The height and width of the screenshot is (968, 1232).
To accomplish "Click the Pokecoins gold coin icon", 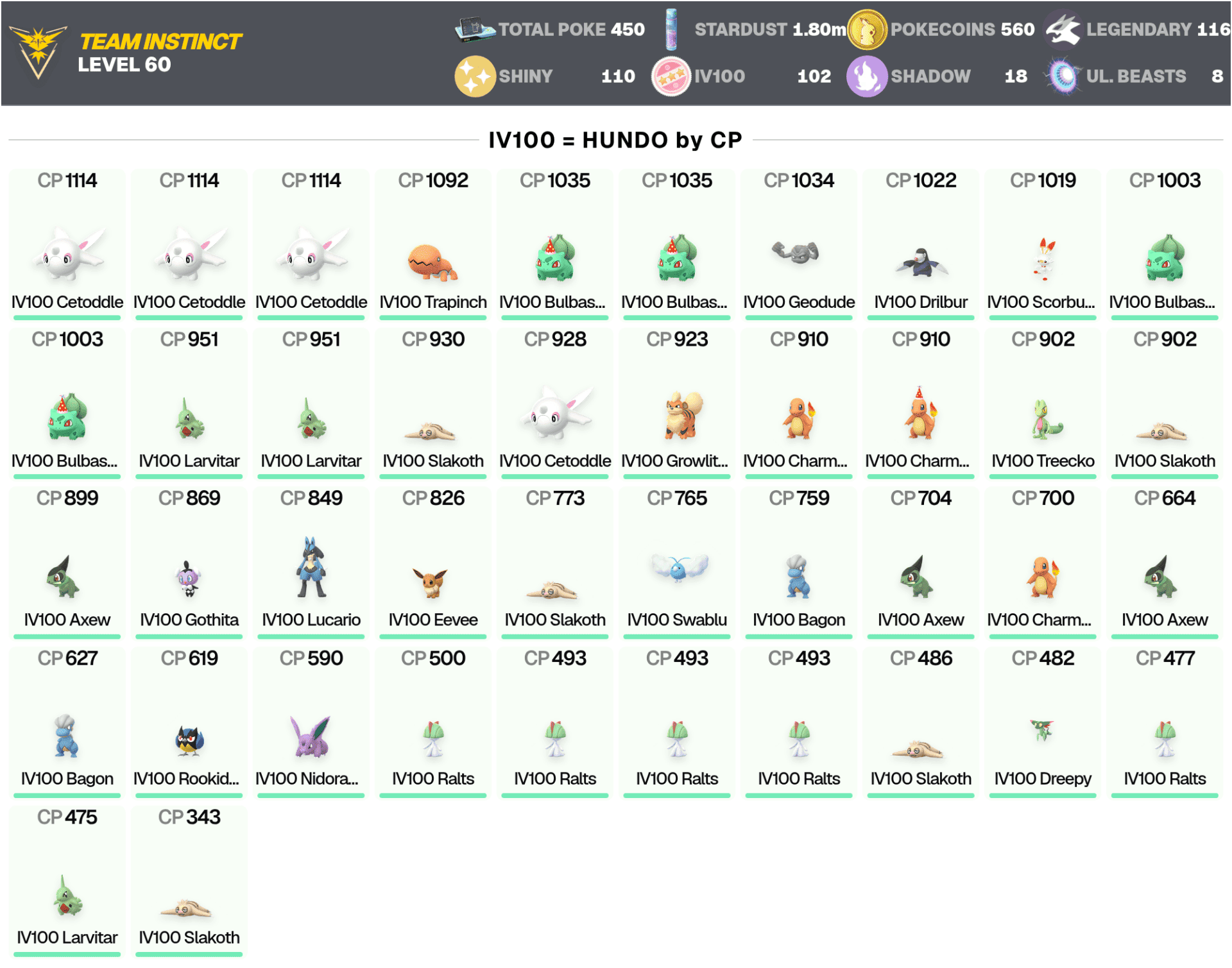I will pos(866,29).
